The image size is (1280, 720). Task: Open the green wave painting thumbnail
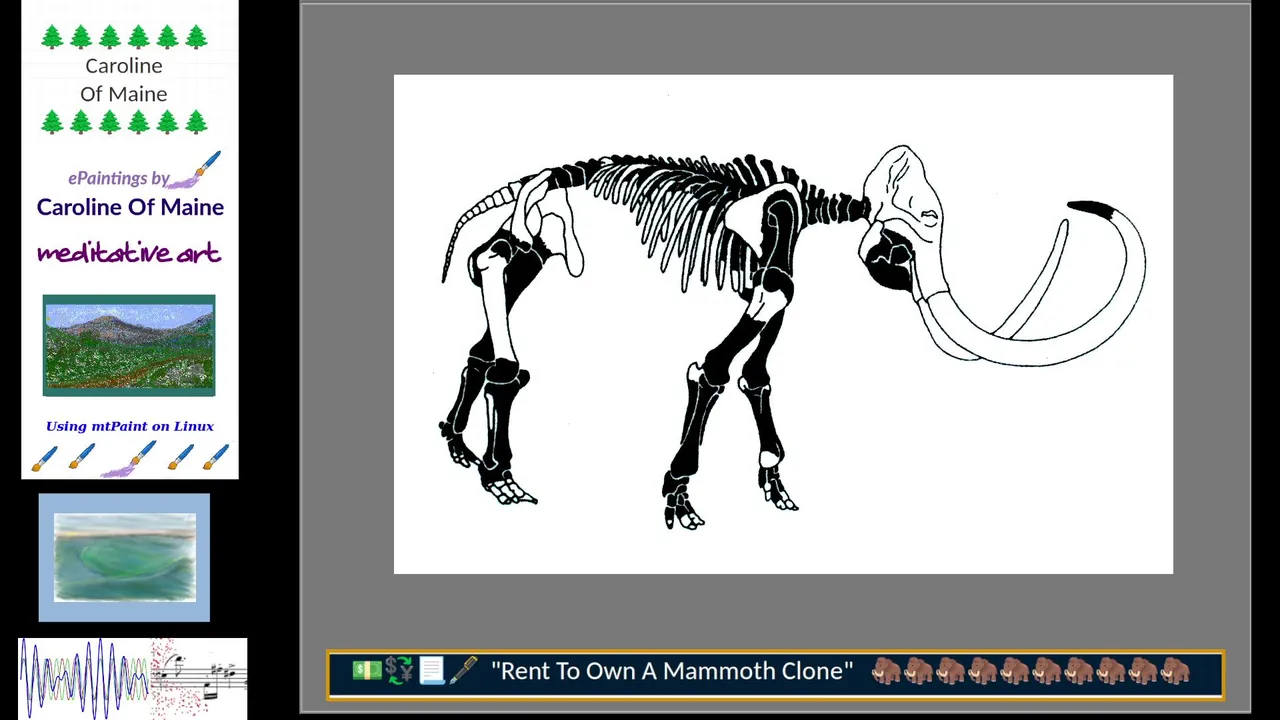125,557
